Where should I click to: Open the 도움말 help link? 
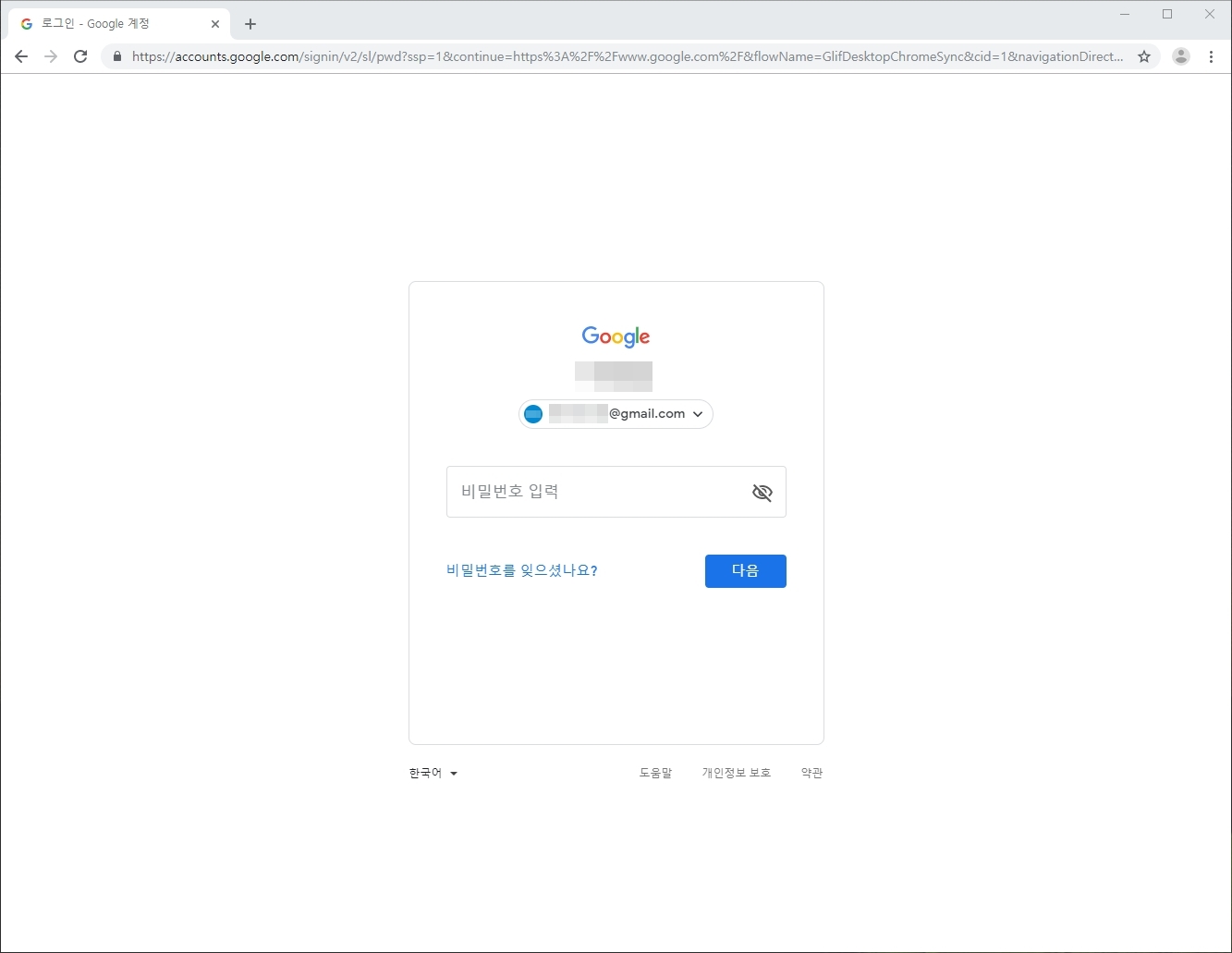655,773
